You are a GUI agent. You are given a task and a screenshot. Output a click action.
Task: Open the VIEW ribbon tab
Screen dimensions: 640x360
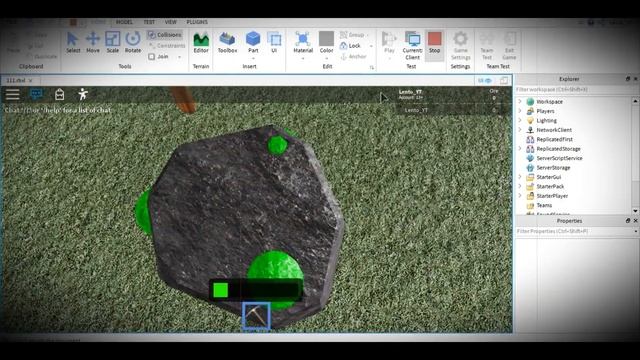tap(171, 22)
